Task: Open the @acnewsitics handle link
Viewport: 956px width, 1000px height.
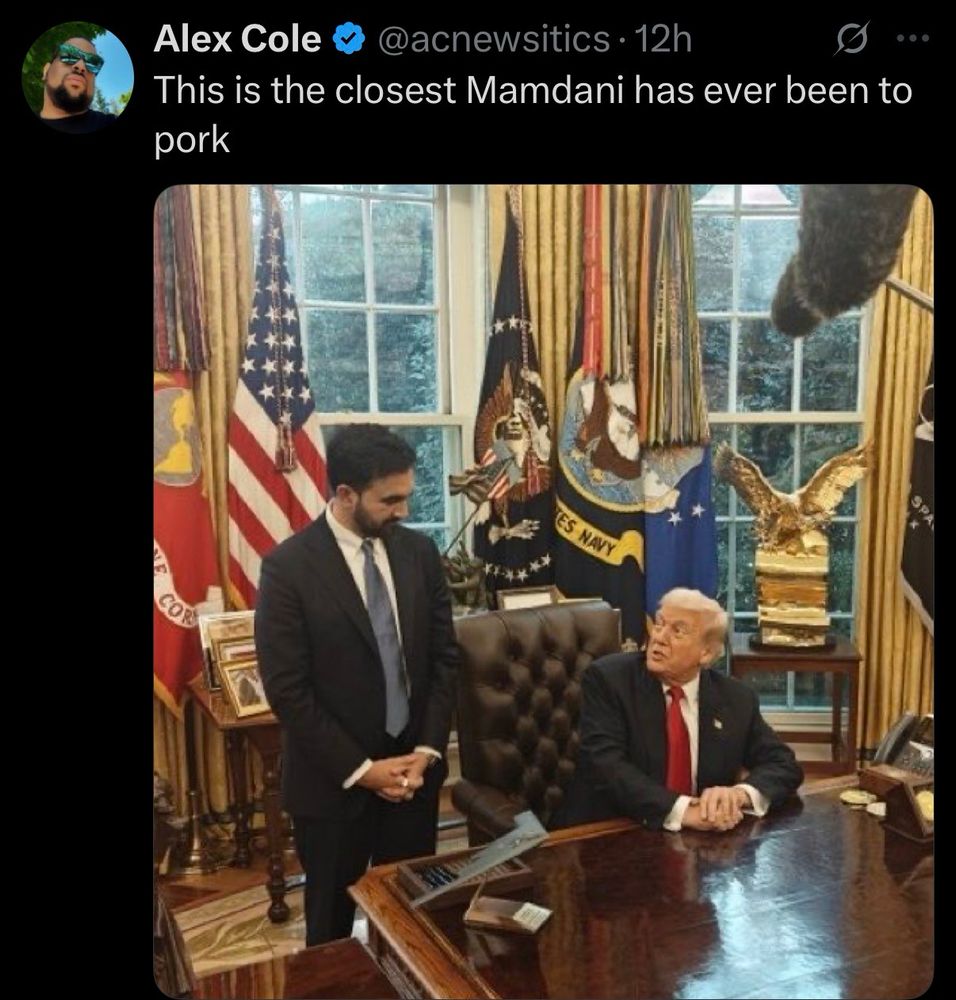Action: pos(494,40)
